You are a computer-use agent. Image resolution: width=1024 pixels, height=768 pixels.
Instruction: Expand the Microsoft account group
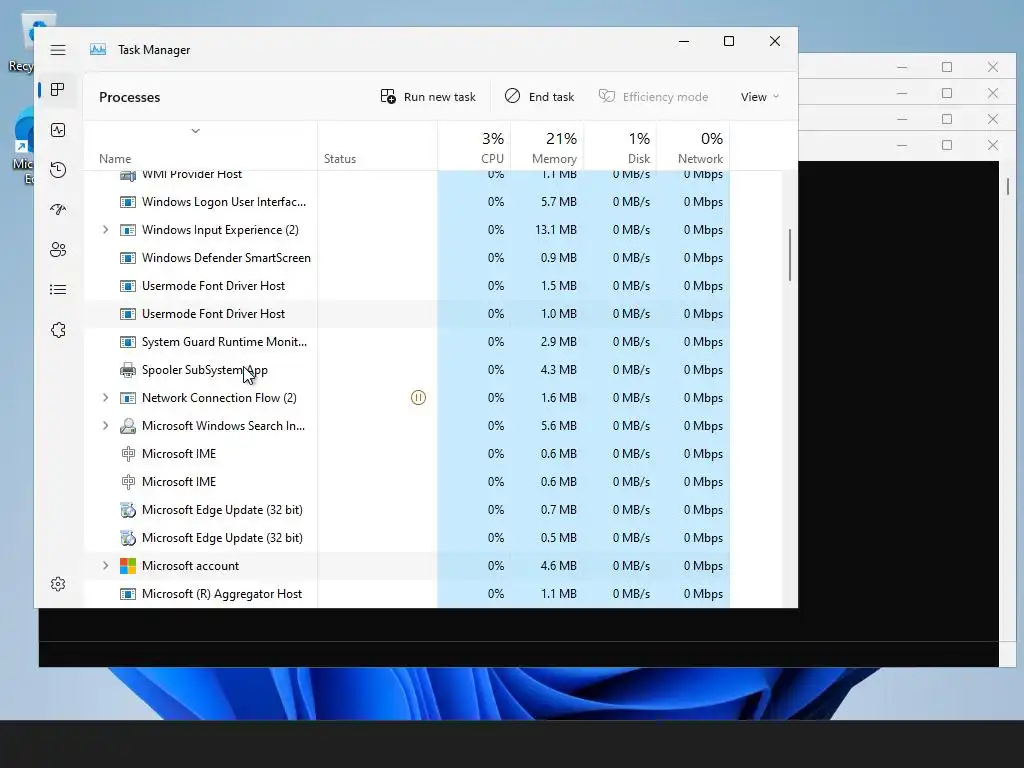[x=105, y=566]
